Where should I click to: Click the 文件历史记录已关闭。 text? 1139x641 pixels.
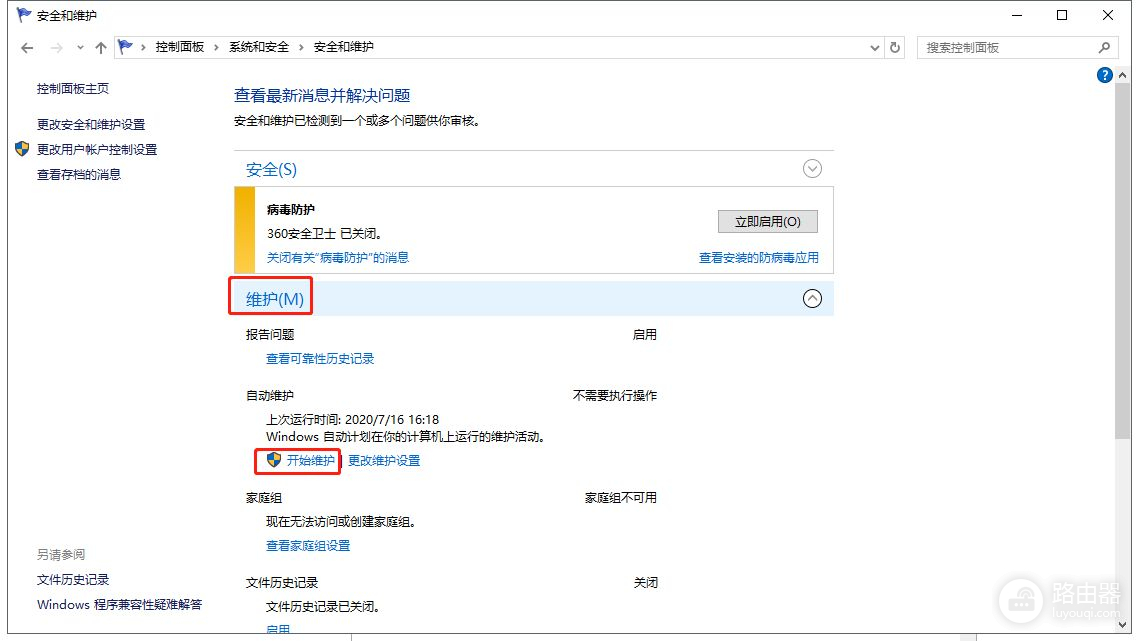tap(323, 606)
